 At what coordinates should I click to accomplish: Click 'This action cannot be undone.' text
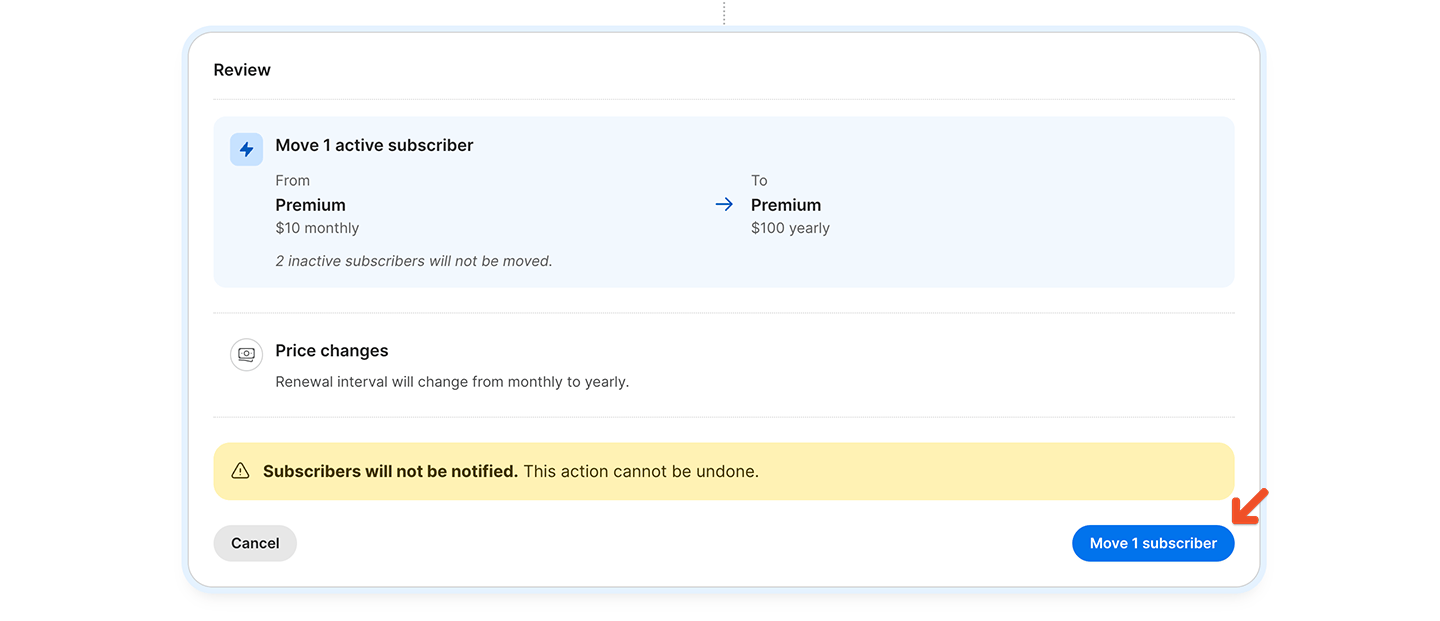(641, 471)
